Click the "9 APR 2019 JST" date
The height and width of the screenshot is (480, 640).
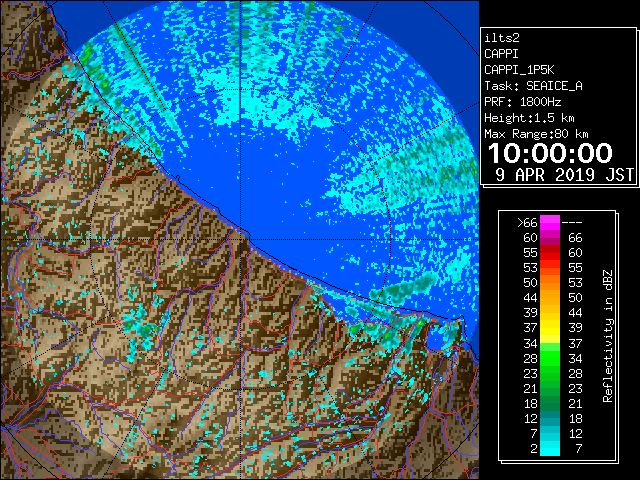coord(564,175)
